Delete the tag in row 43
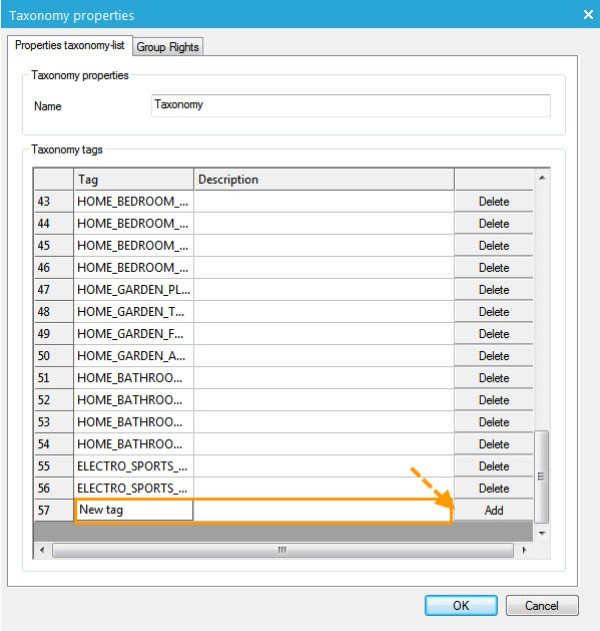Image resolution: width=600 pixels, height=631 pixels. [x=493, y=201]
